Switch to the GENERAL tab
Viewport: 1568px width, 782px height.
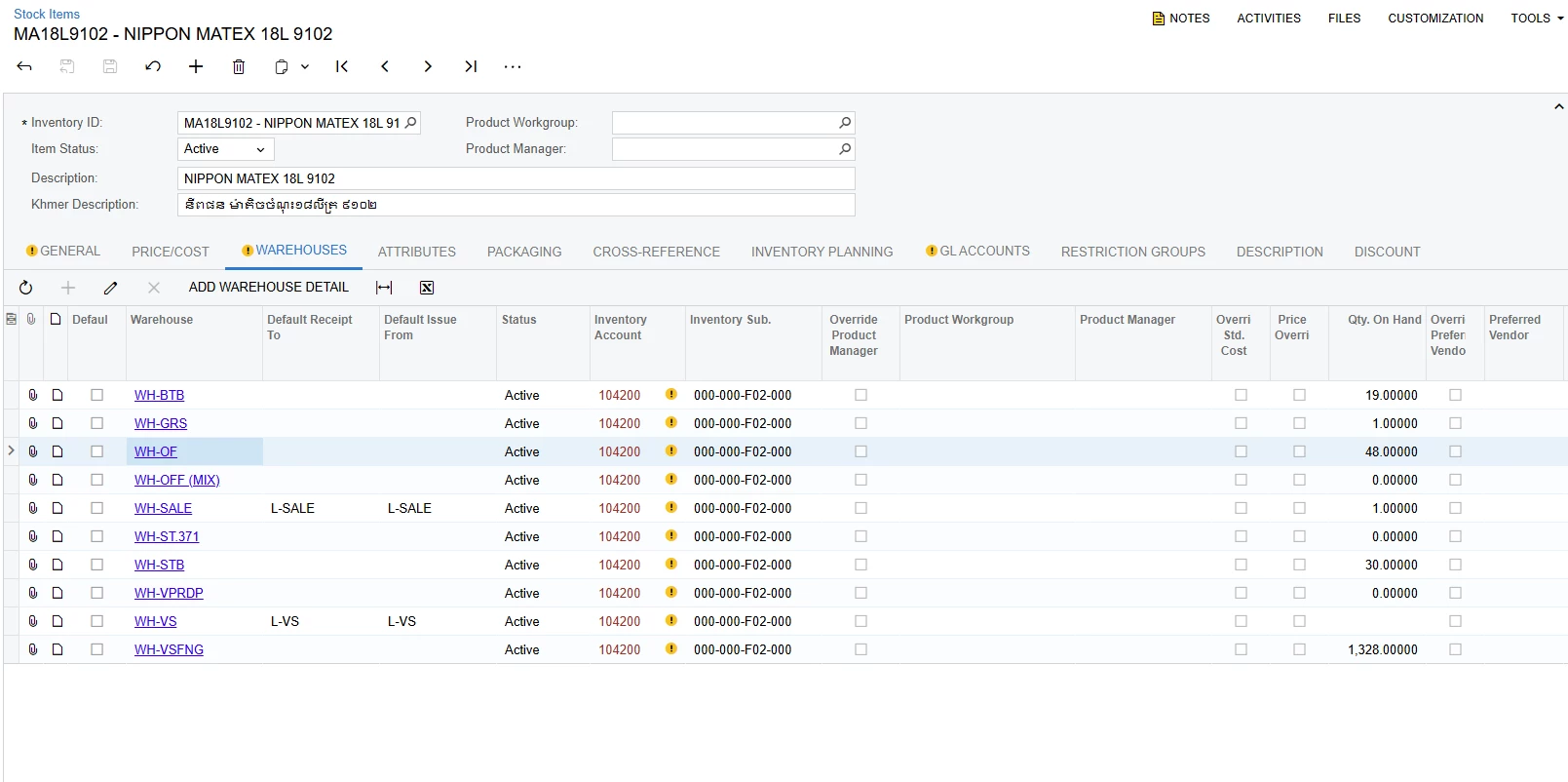pos(63,252)
